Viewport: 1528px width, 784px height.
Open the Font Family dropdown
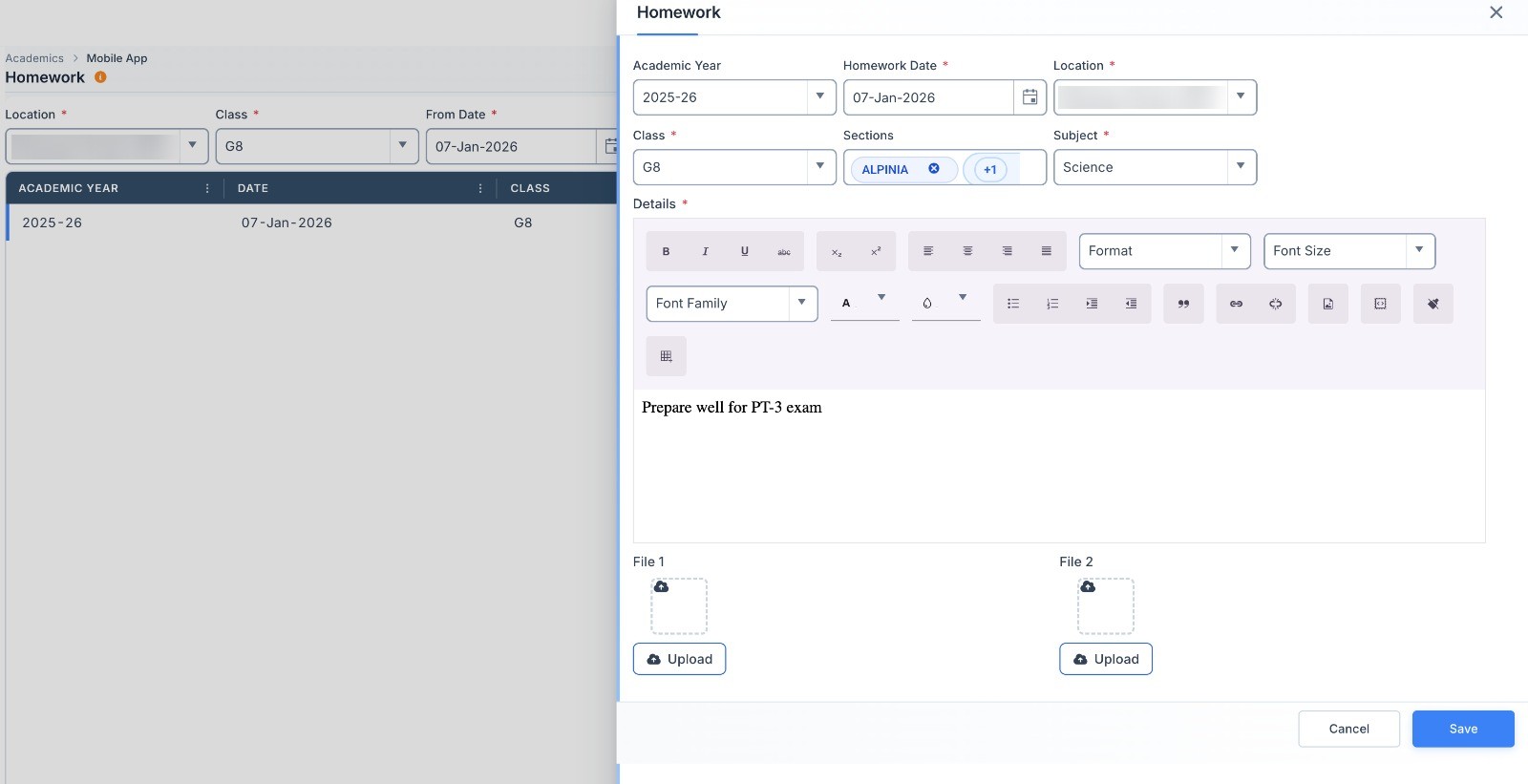point(732,304)
